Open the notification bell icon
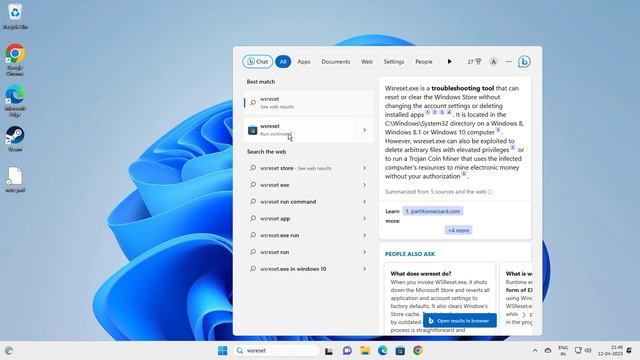This screenshot has width=640, height=360. tap(629, 350)
